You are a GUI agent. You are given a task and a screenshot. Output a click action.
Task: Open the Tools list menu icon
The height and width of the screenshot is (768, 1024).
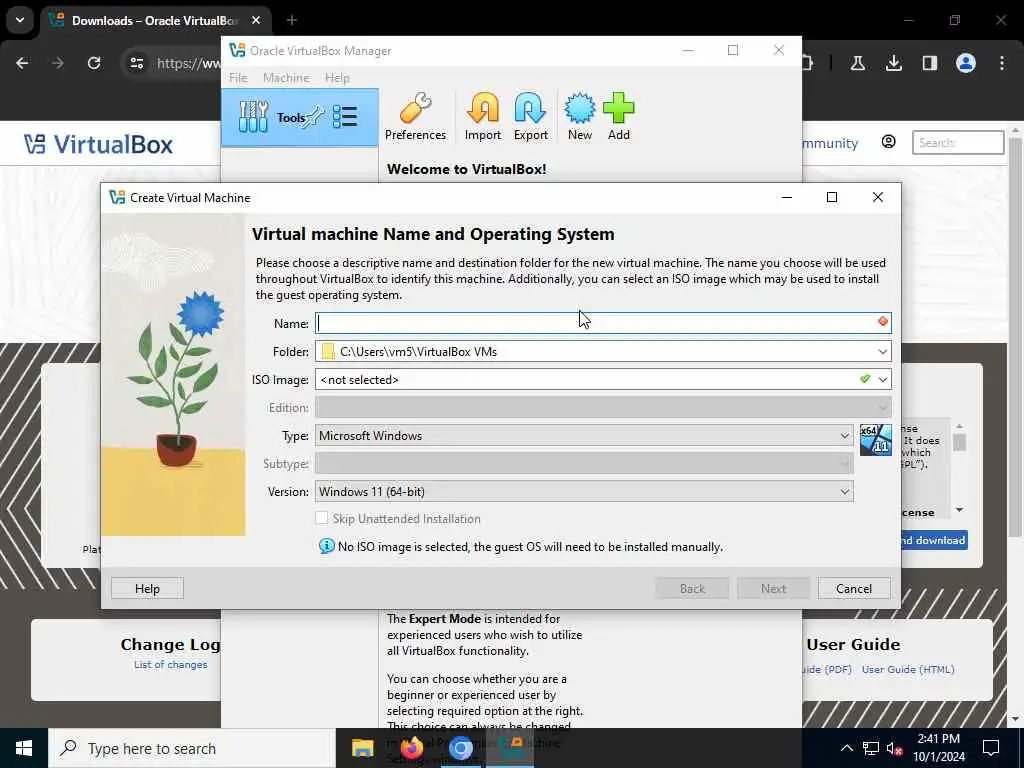345,118
